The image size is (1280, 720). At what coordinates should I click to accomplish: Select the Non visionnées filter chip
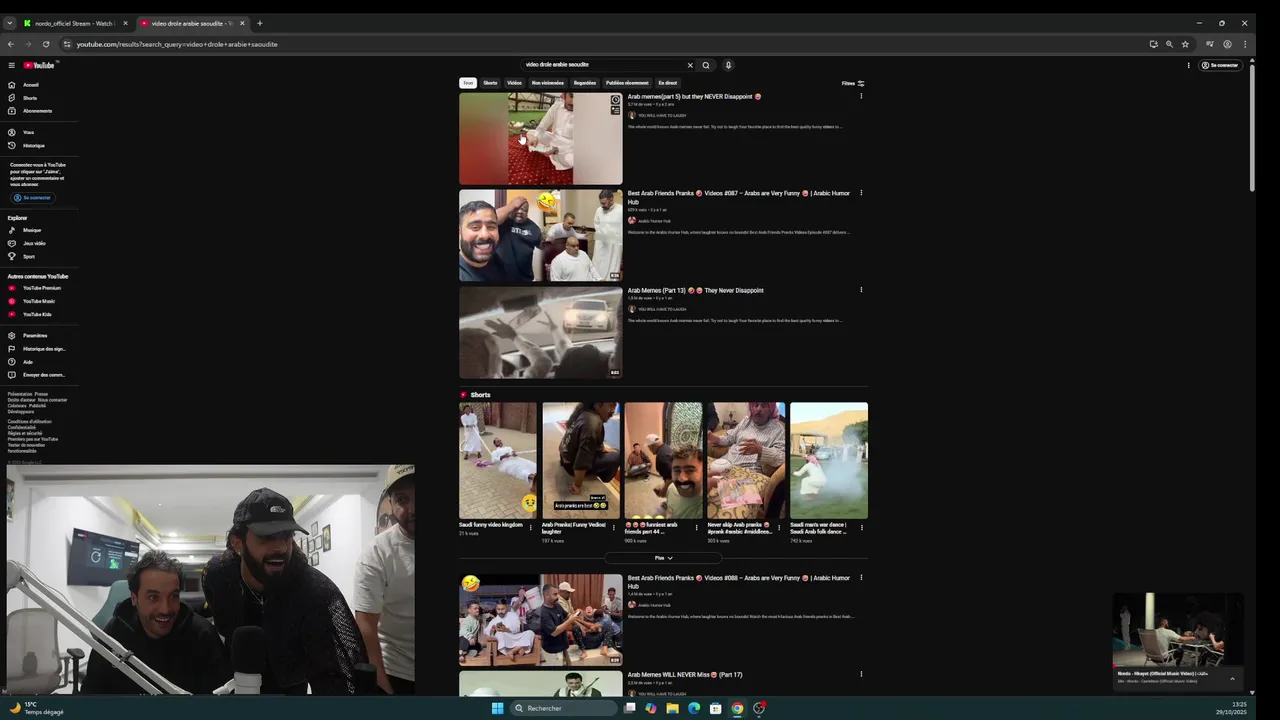[548, 83]
